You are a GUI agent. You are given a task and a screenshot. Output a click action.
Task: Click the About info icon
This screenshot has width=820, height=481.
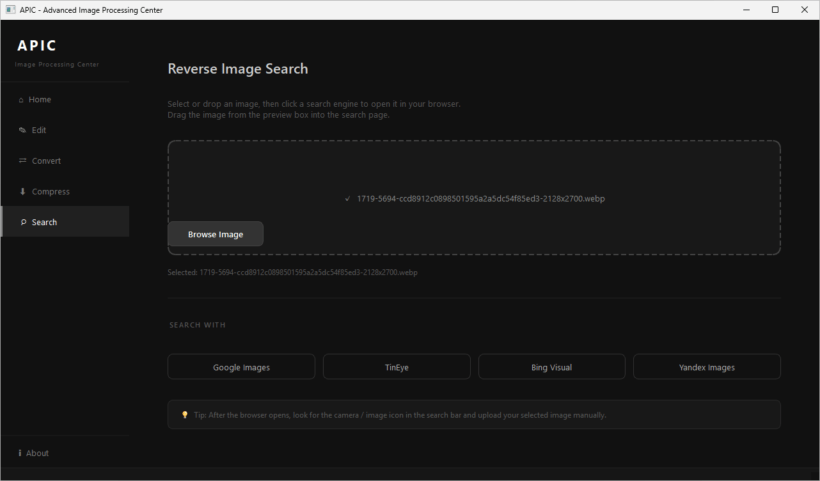(20, 453)
